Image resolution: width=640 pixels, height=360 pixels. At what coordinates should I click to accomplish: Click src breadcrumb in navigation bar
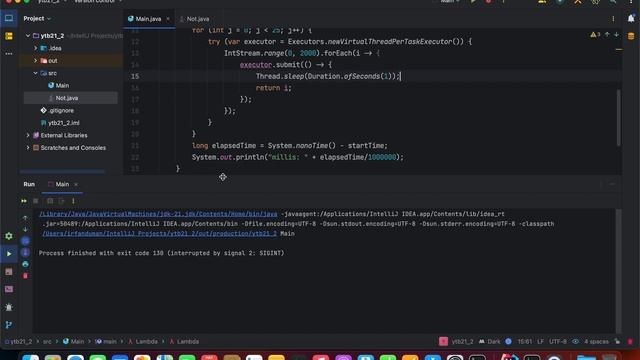click(47, 342)
